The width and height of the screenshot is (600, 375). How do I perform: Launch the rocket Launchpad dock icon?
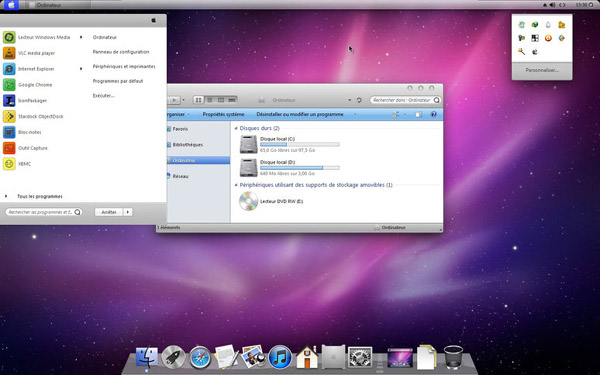pos(173,357)
